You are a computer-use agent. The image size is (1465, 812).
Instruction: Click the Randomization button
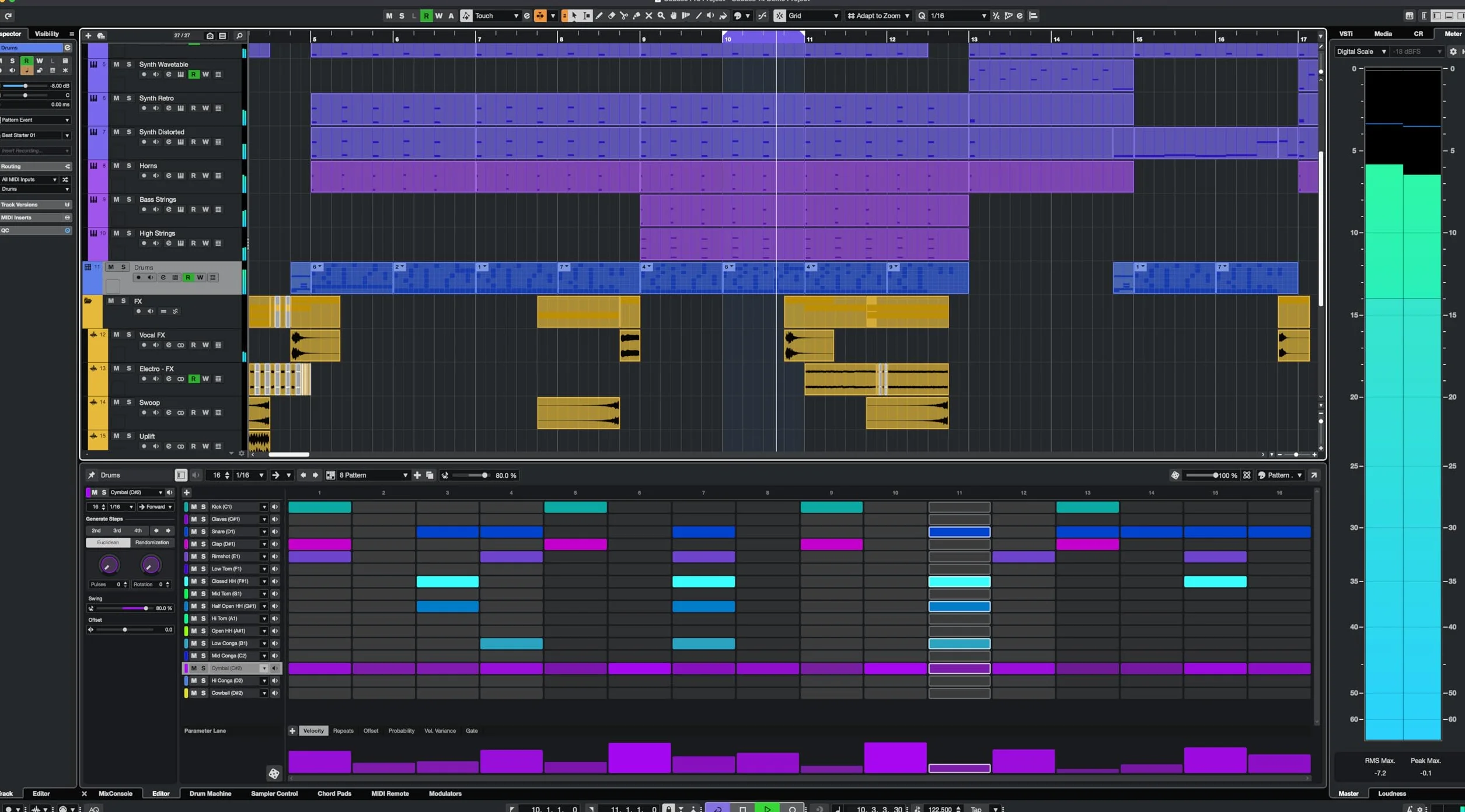152,543
